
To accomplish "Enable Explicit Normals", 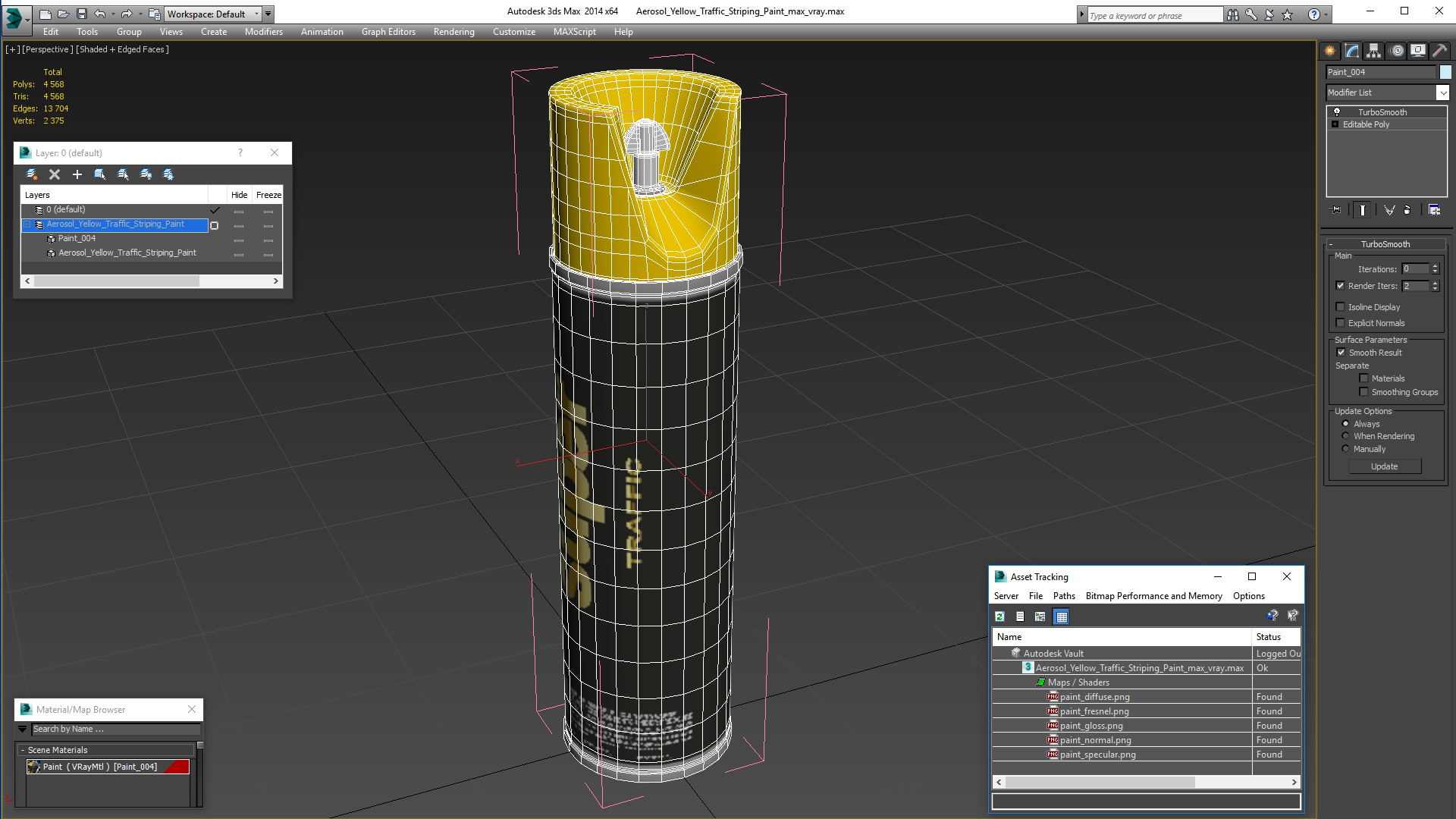I will click(x=1340, y=323).
